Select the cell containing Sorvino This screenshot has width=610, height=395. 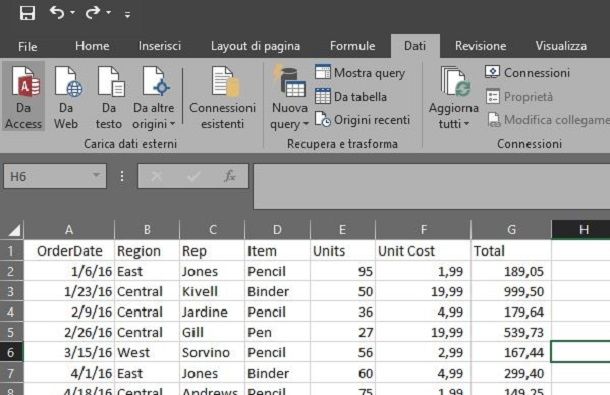212,352
